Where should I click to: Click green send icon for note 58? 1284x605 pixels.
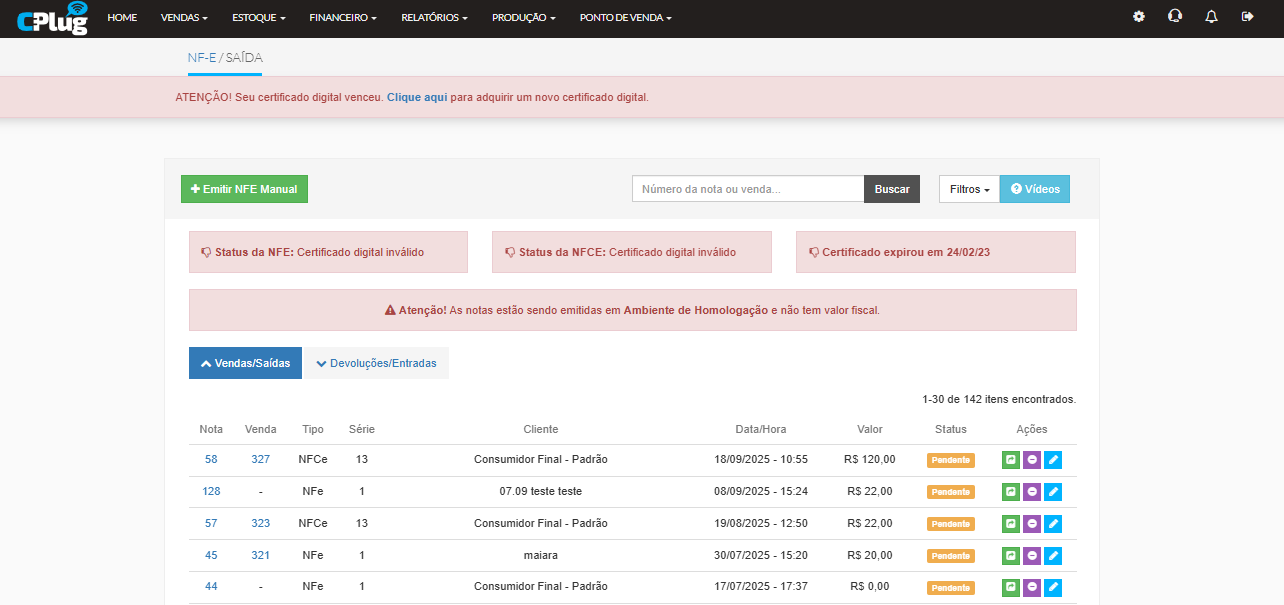point(1011,460)
